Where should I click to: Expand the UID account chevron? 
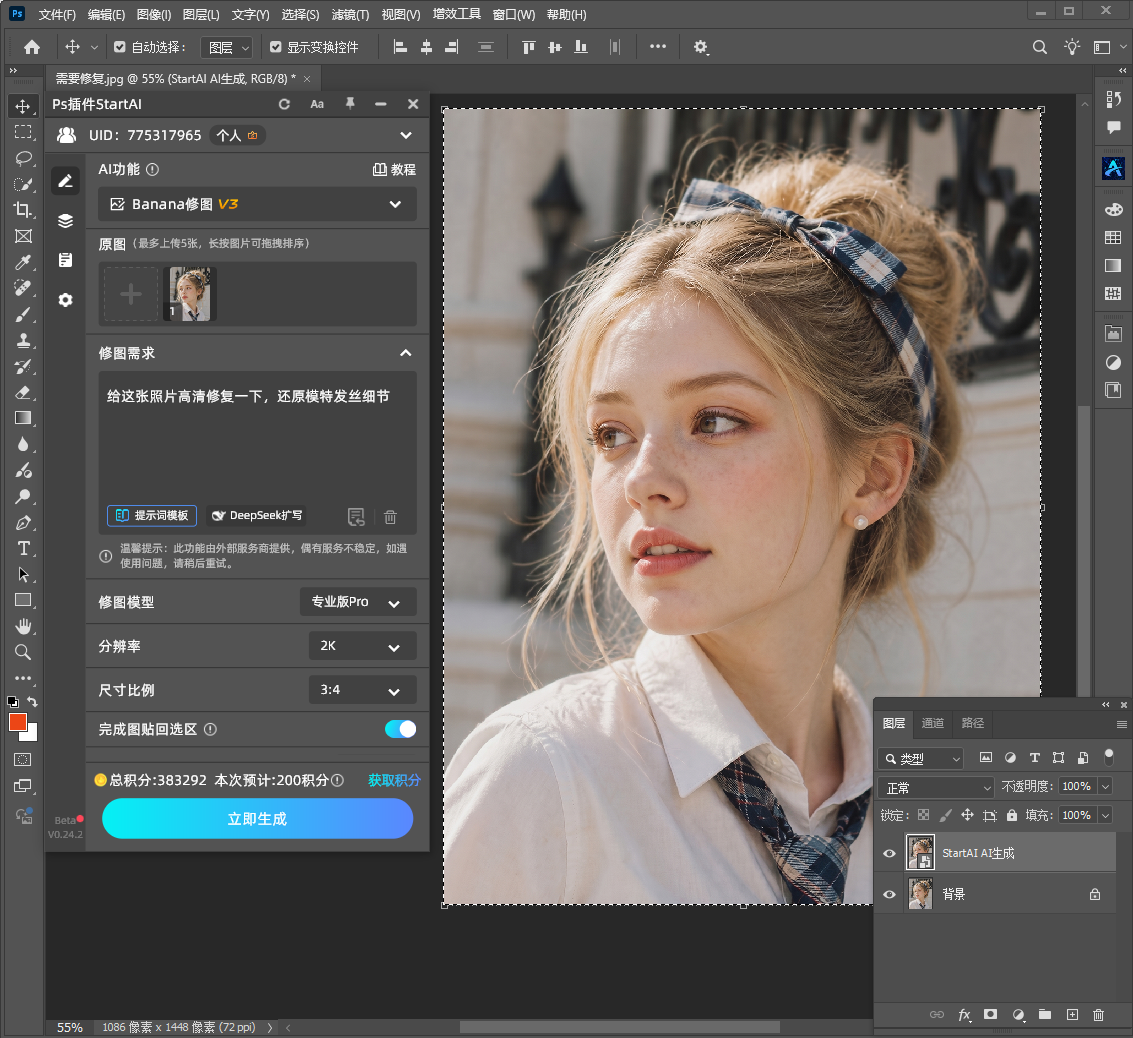click(406, 135)
